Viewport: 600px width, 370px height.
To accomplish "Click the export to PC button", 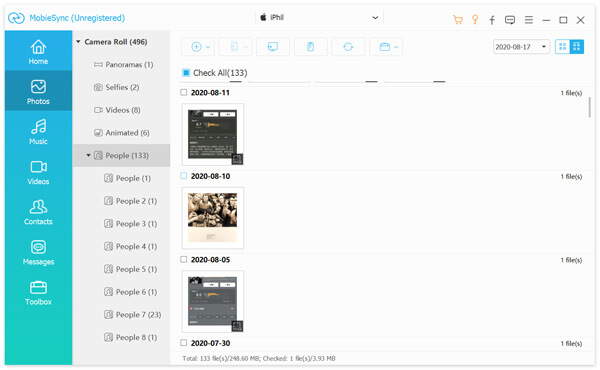I will click(x=273, y=47).
